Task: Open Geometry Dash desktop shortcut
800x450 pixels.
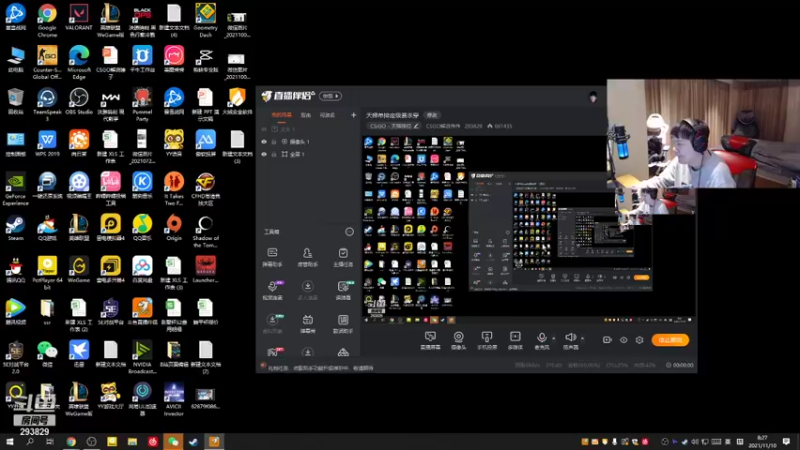Action: pyautogui.click(x=205, y=20)
